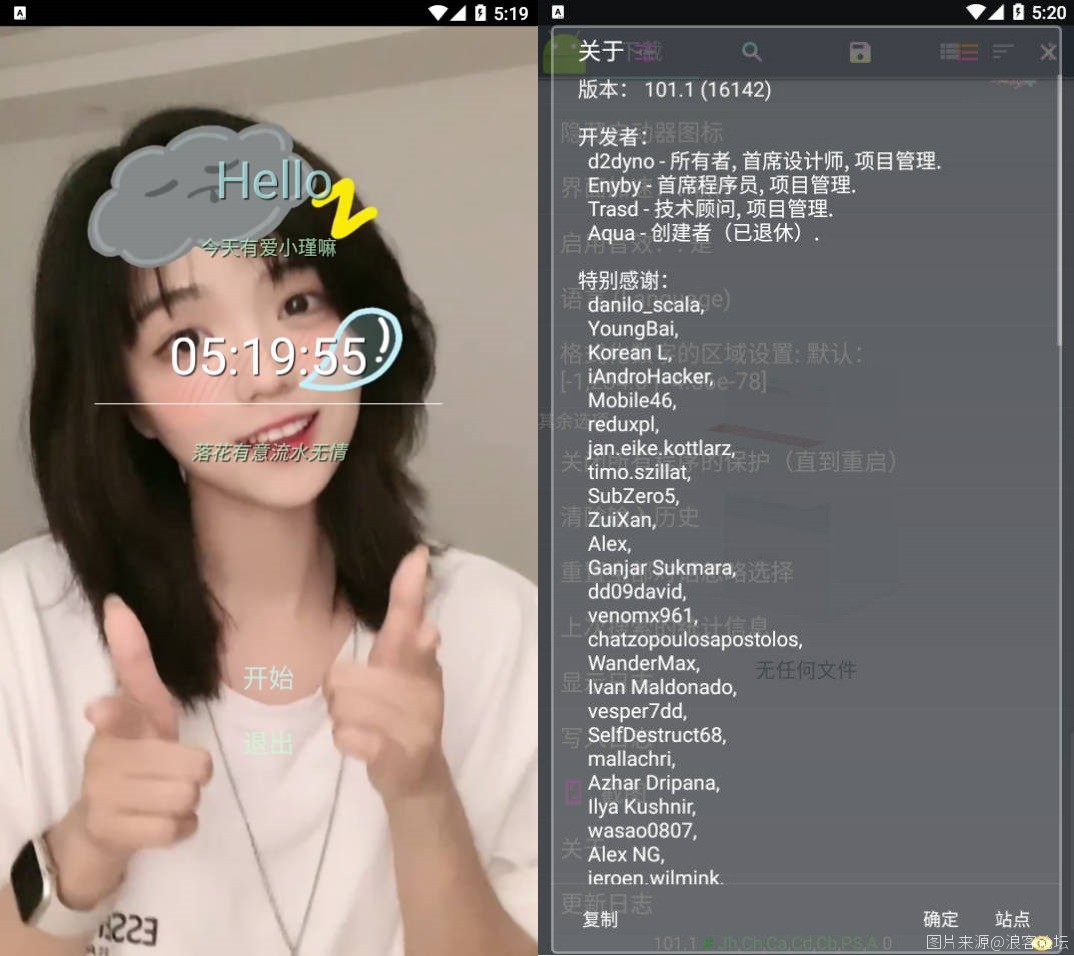Click the YoungBai name
Viewport: 1074px width, 956px height.
(x=633, y=329)
